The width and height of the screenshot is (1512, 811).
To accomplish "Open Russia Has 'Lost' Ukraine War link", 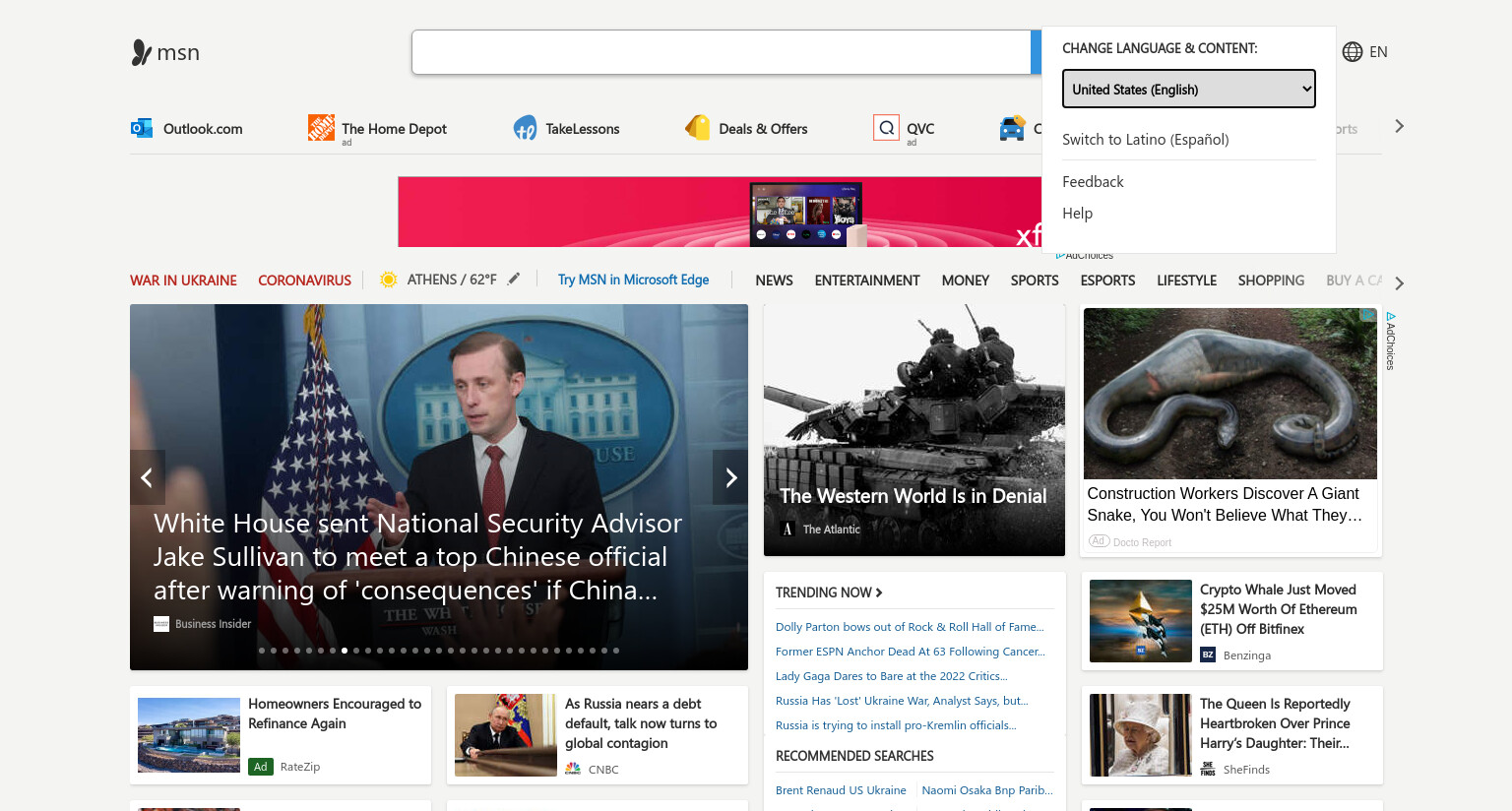I will [902, 701].
